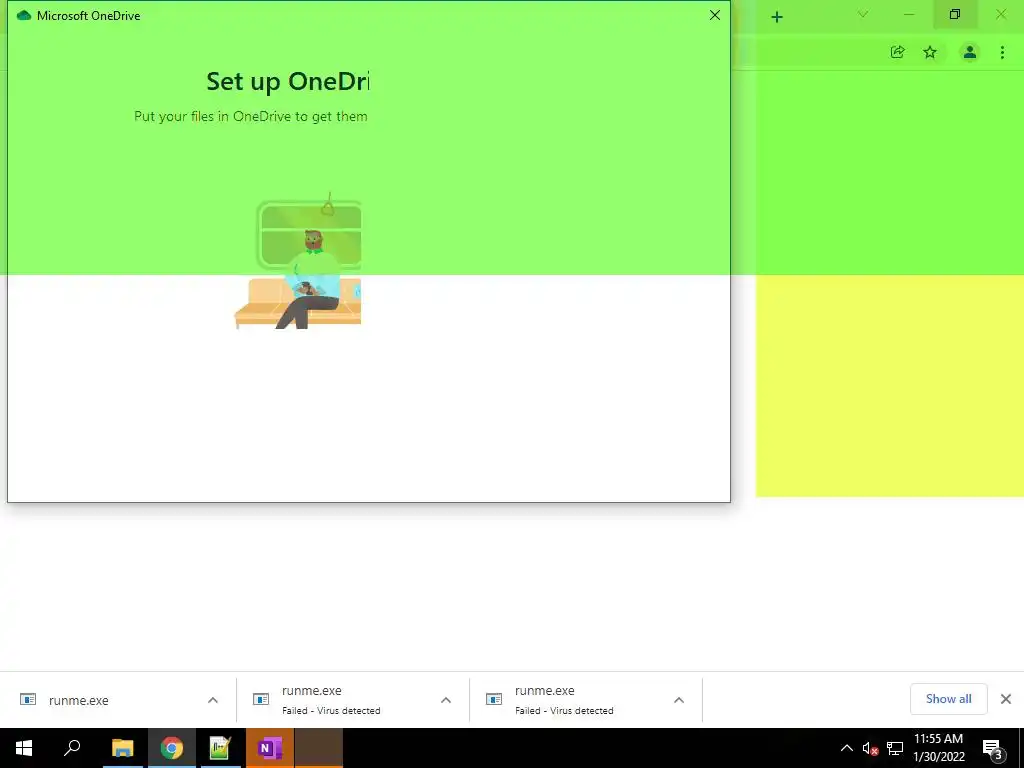Click file icon of first runme.exe download
Screen dimensions: 1024x768
pyautogui.click(x=28, y=699)
